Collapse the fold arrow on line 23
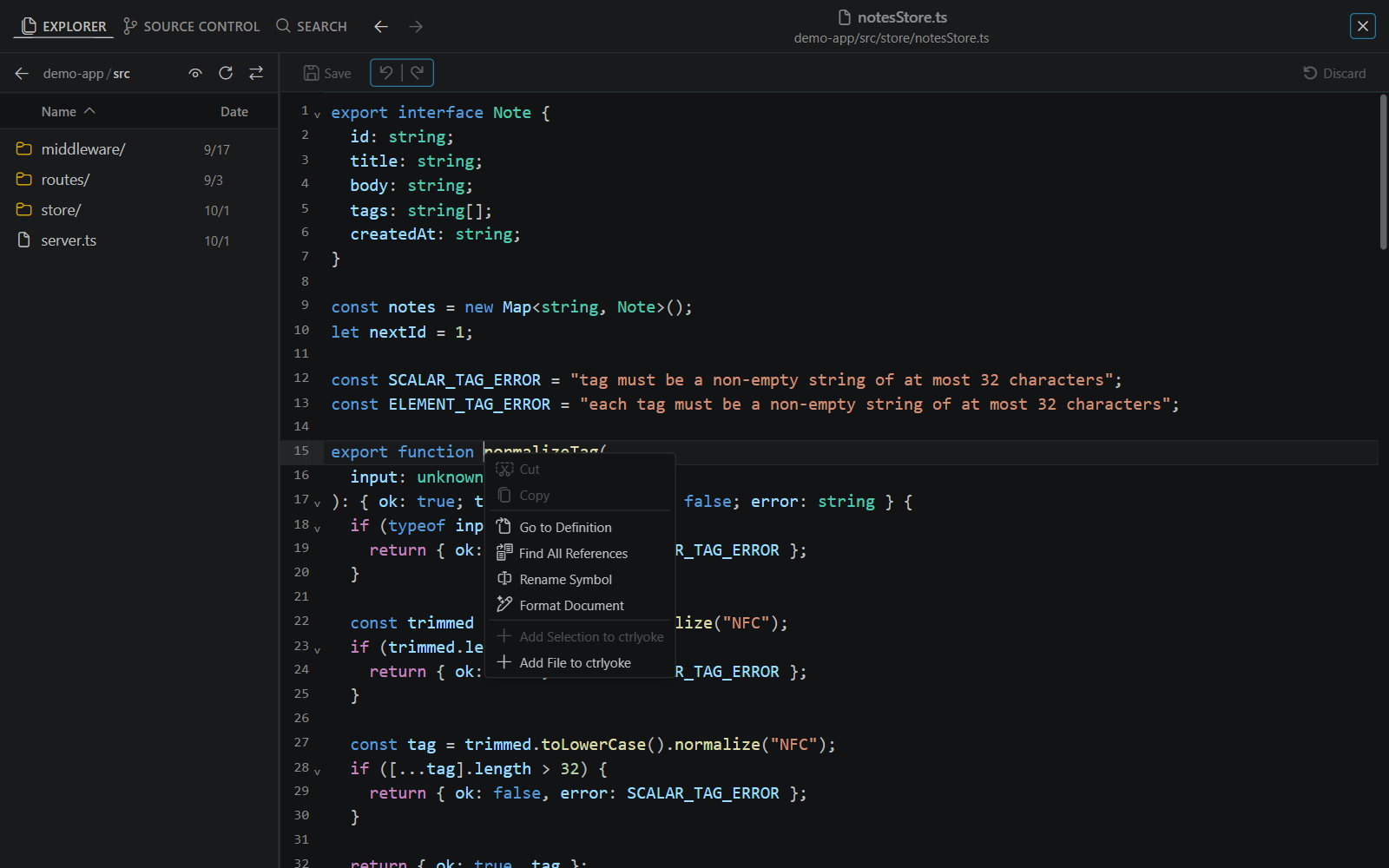The image size is (1389, 868). coord(317,649)
